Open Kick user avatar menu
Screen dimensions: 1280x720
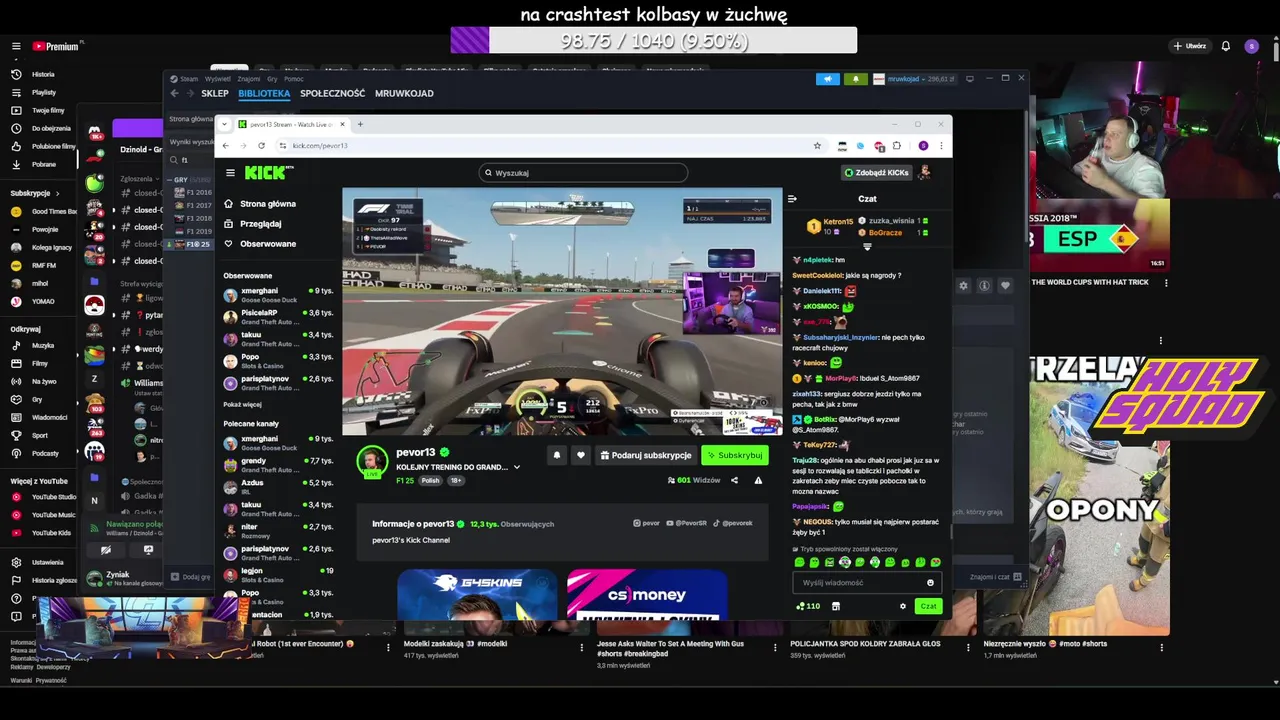click(x=925, y=173)
